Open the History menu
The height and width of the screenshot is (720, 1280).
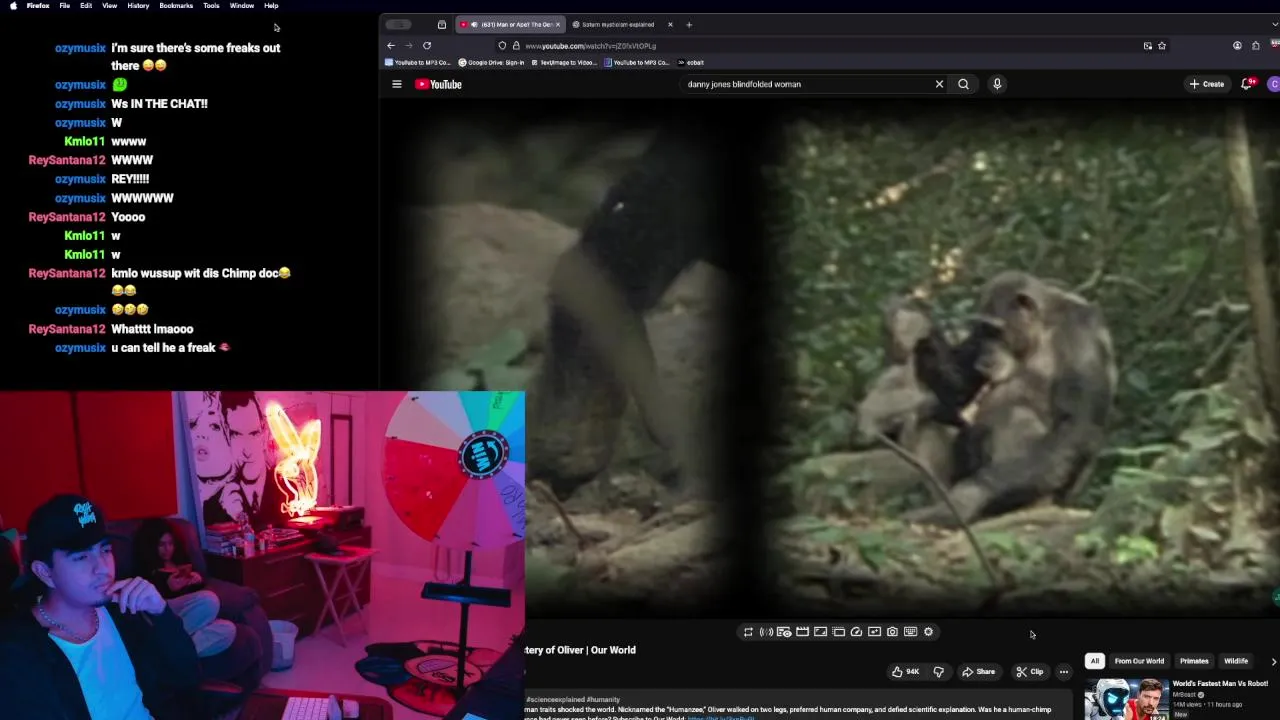[x=138, y=6]
